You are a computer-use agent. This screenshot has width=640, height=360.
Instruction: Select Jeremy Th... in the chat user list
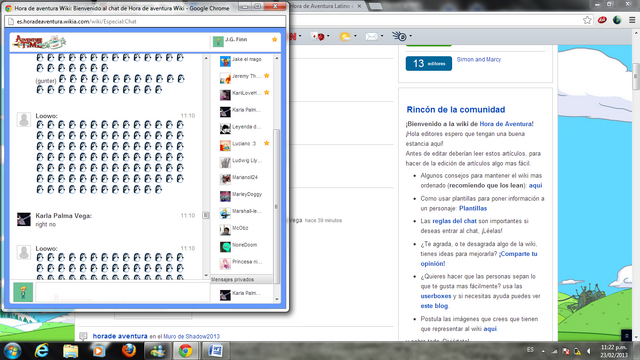(x=244, y=77)
